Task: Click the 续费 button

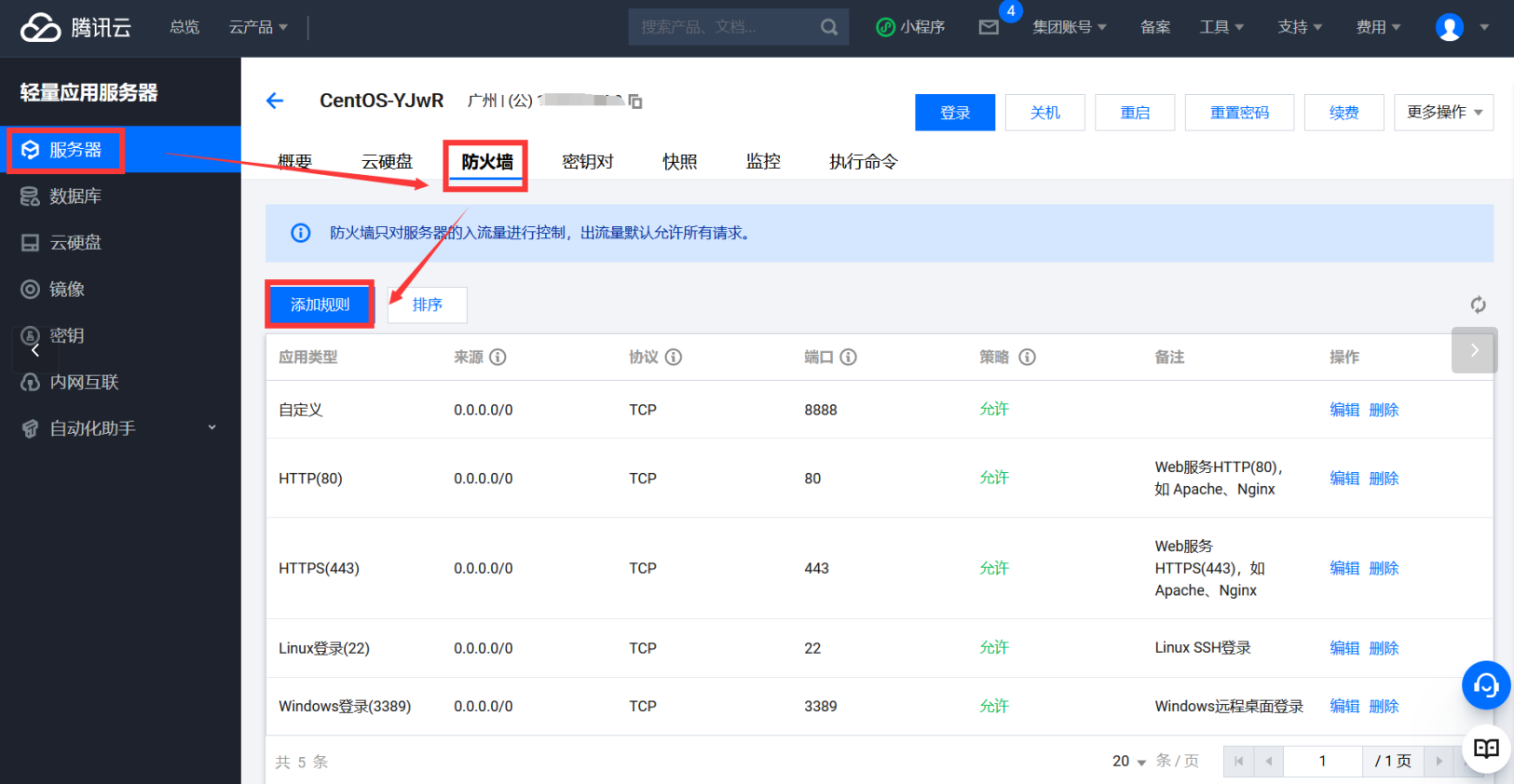Action: pyautogui.click(x=1344, y=113)
